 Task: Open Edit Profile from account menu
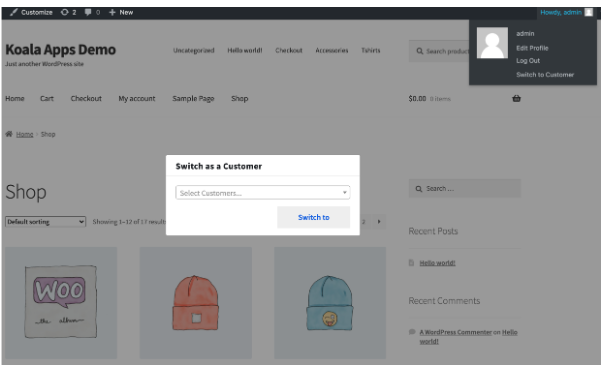532,48
